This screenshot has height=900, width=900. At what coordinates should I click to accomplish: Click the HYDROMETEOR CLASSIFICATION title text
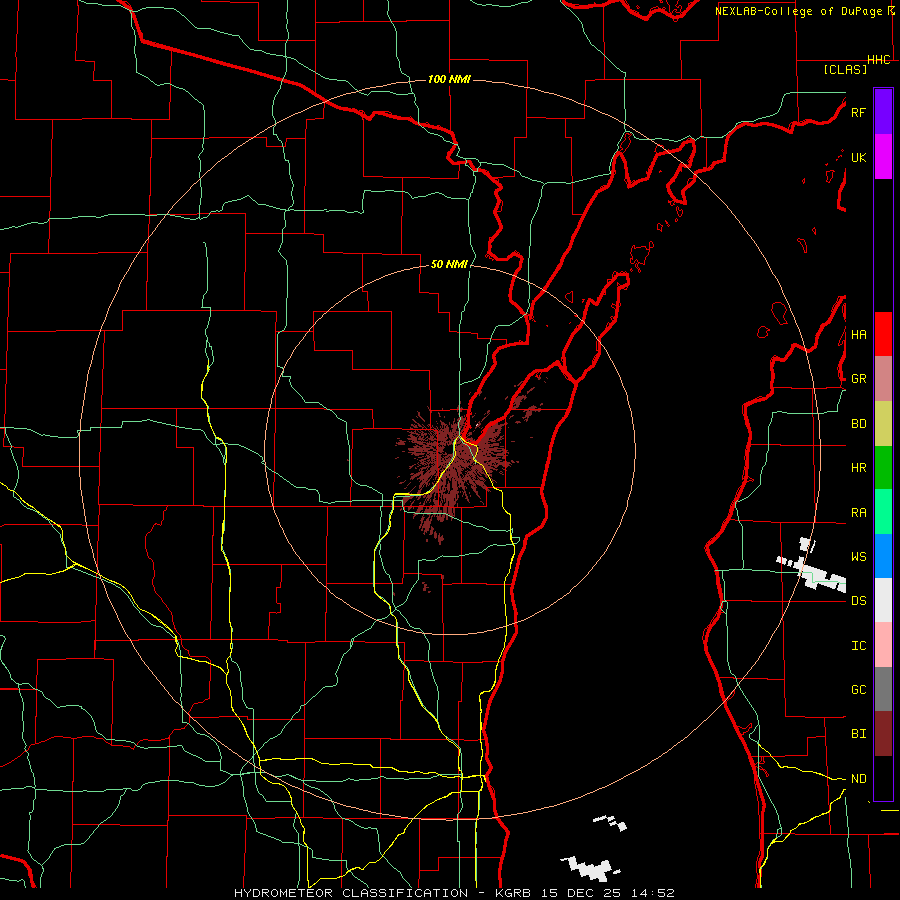tap(351, 893)
